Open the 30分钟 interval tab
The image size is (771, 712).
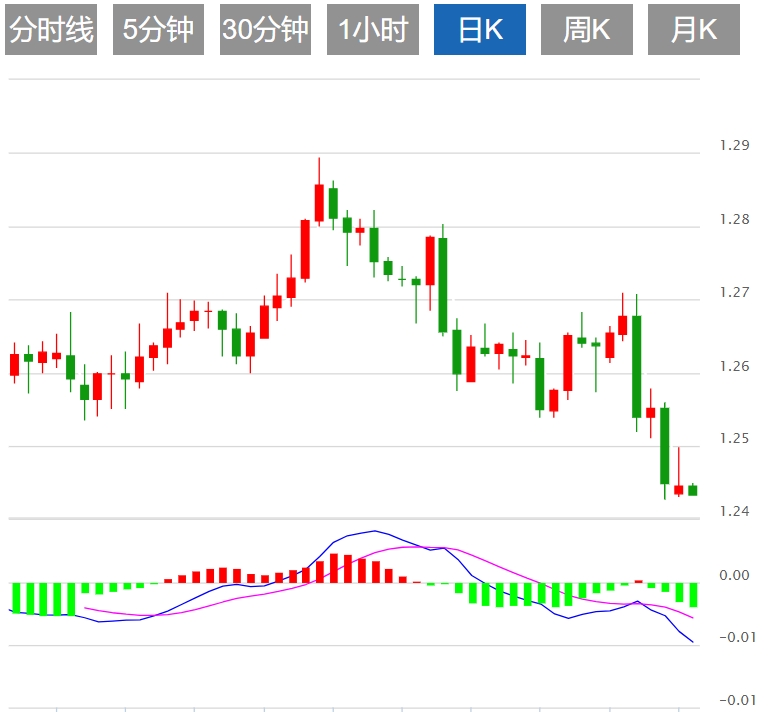point(265,30)
